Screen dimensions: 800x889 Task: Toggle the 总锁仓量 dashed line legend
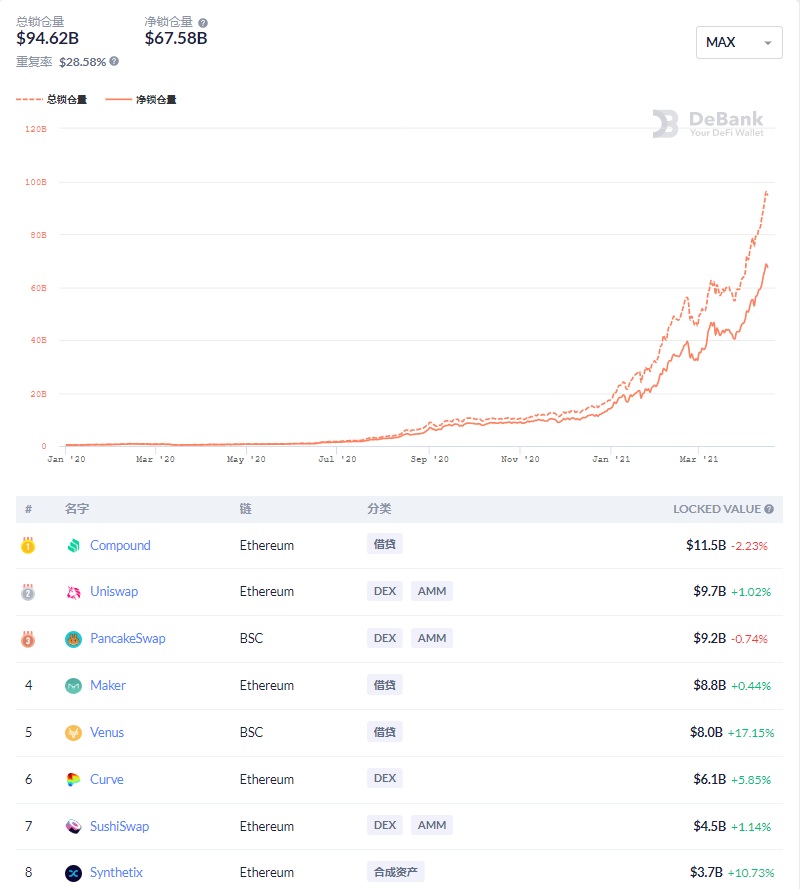(x=52, y=100)
